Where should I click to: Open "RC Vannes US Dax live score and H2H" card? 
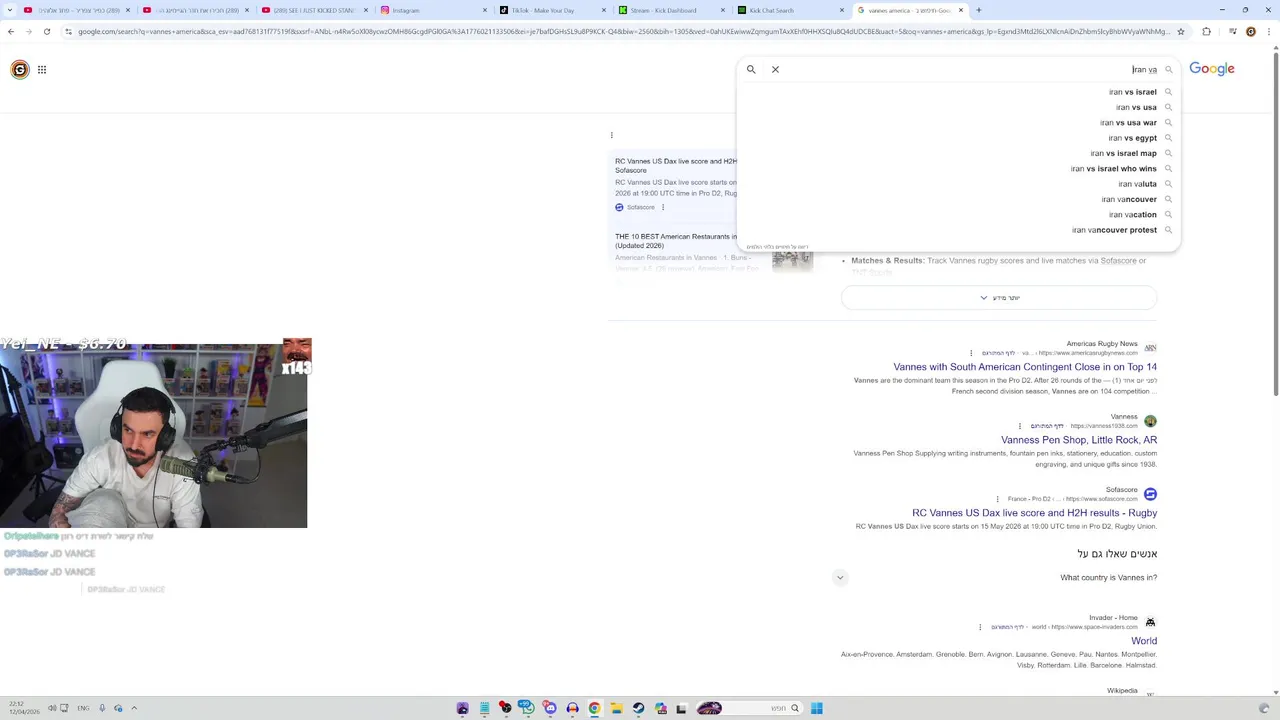tap(675, 165)
